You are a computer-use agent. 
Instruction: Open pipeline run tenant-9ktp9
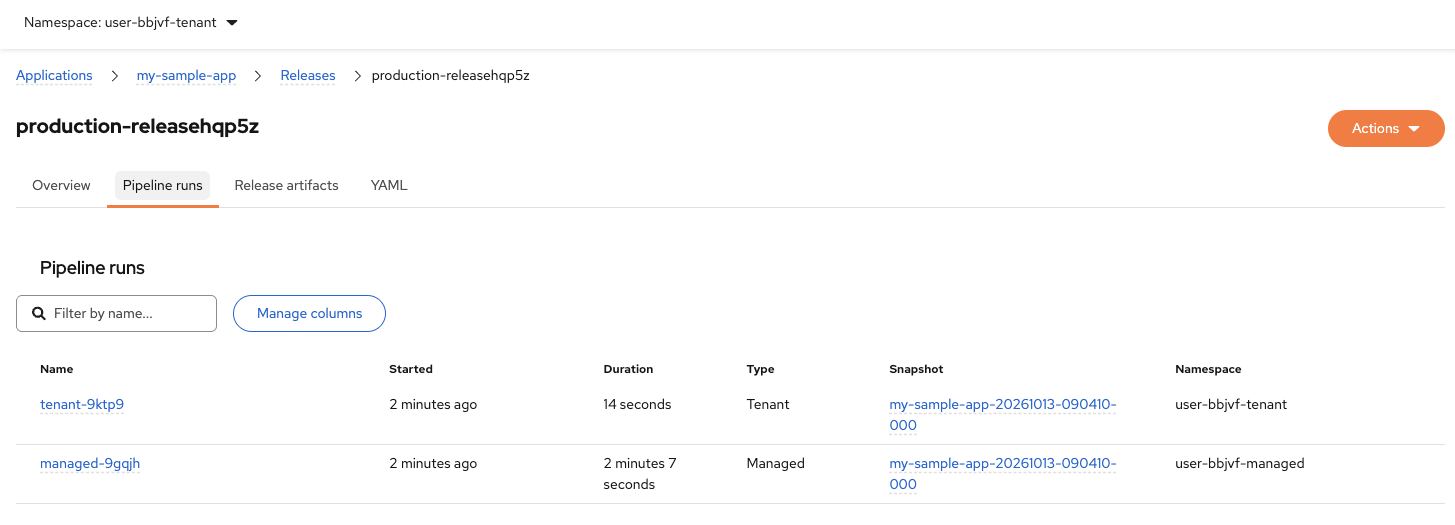(x=82, y=405)
